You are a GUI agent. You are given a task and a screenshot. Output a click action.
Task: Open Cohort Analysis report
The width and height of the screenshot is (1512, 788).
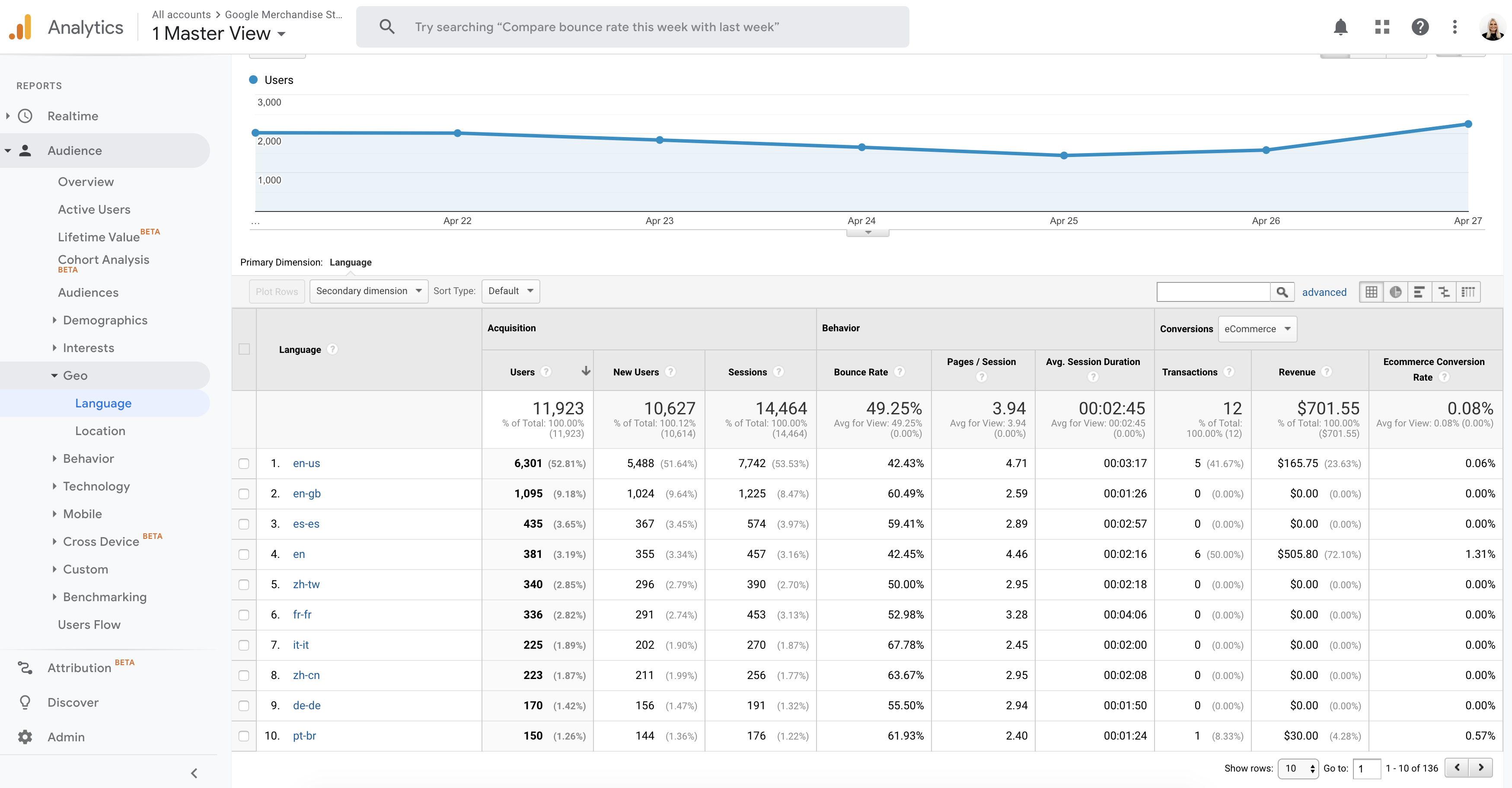pyautogui.click(x=103, y=259)
